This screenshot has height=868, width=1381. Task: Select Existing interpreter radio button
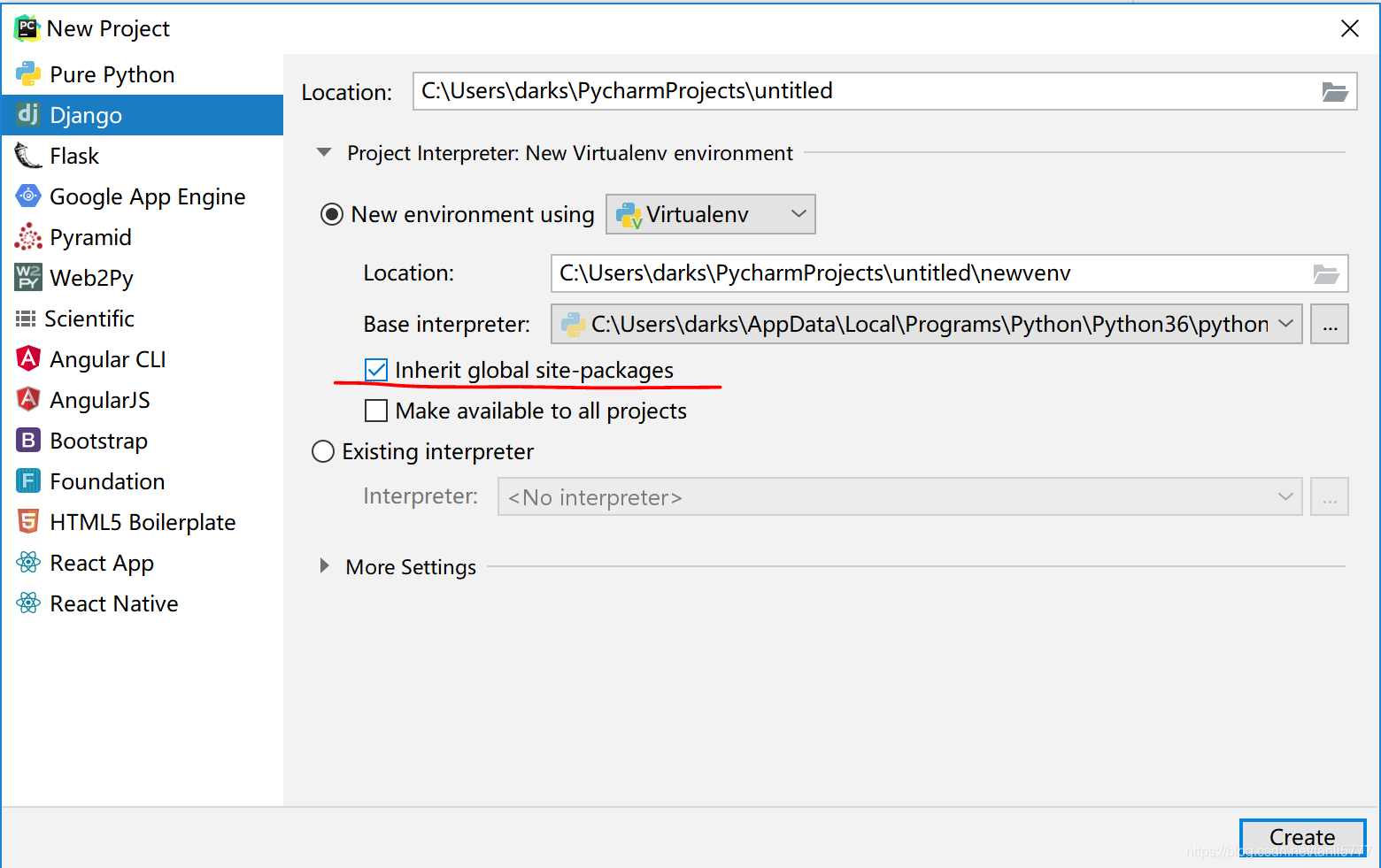pos(323,451)
